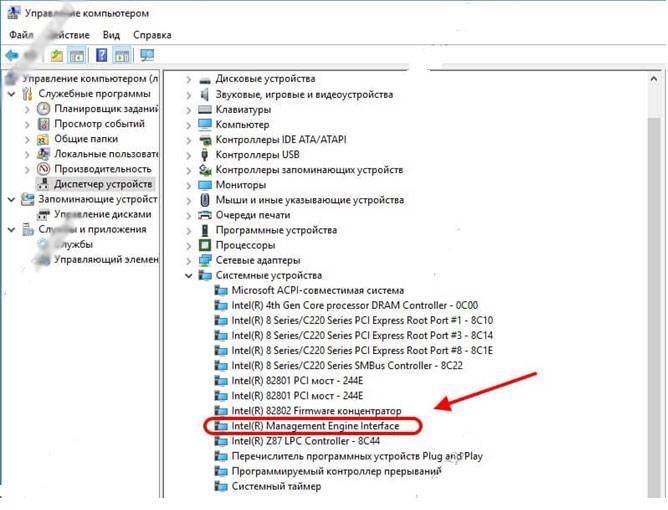The width and height of the screenshot is (668, 510).
Task: Select PCI Express Root Port #3 - 8C14
Action: point(362,336)
